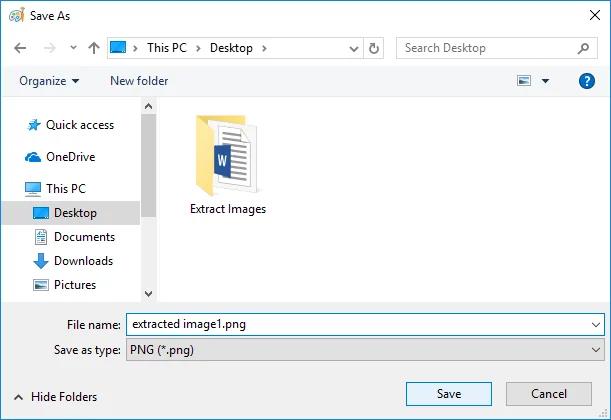
Task: Click the This PC monitor icon
Action: (x=33, y=189)
